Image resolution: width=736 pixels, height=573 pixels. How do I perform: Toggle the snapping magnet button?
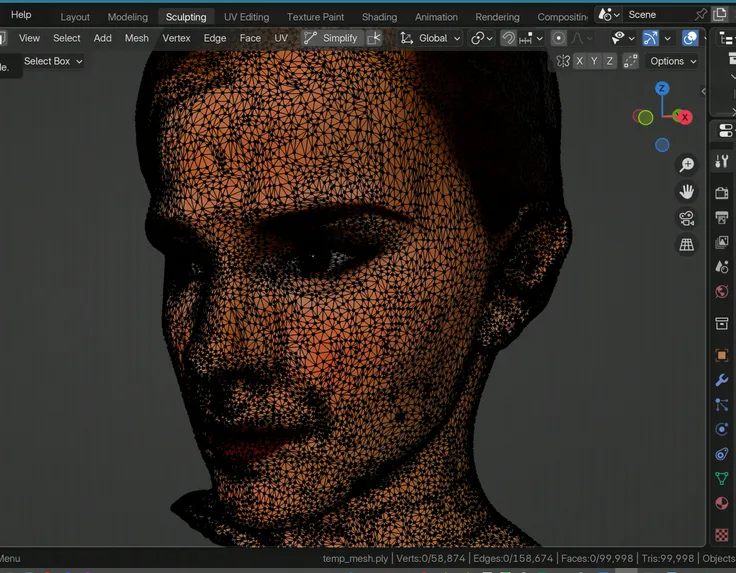509,38
